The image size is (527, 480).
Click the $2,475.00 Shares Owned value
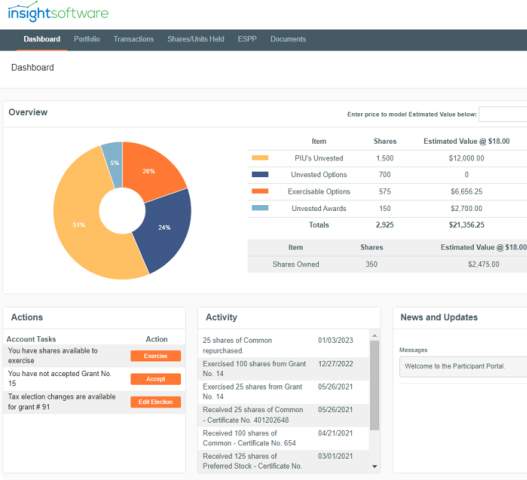(x=483, y=264)
